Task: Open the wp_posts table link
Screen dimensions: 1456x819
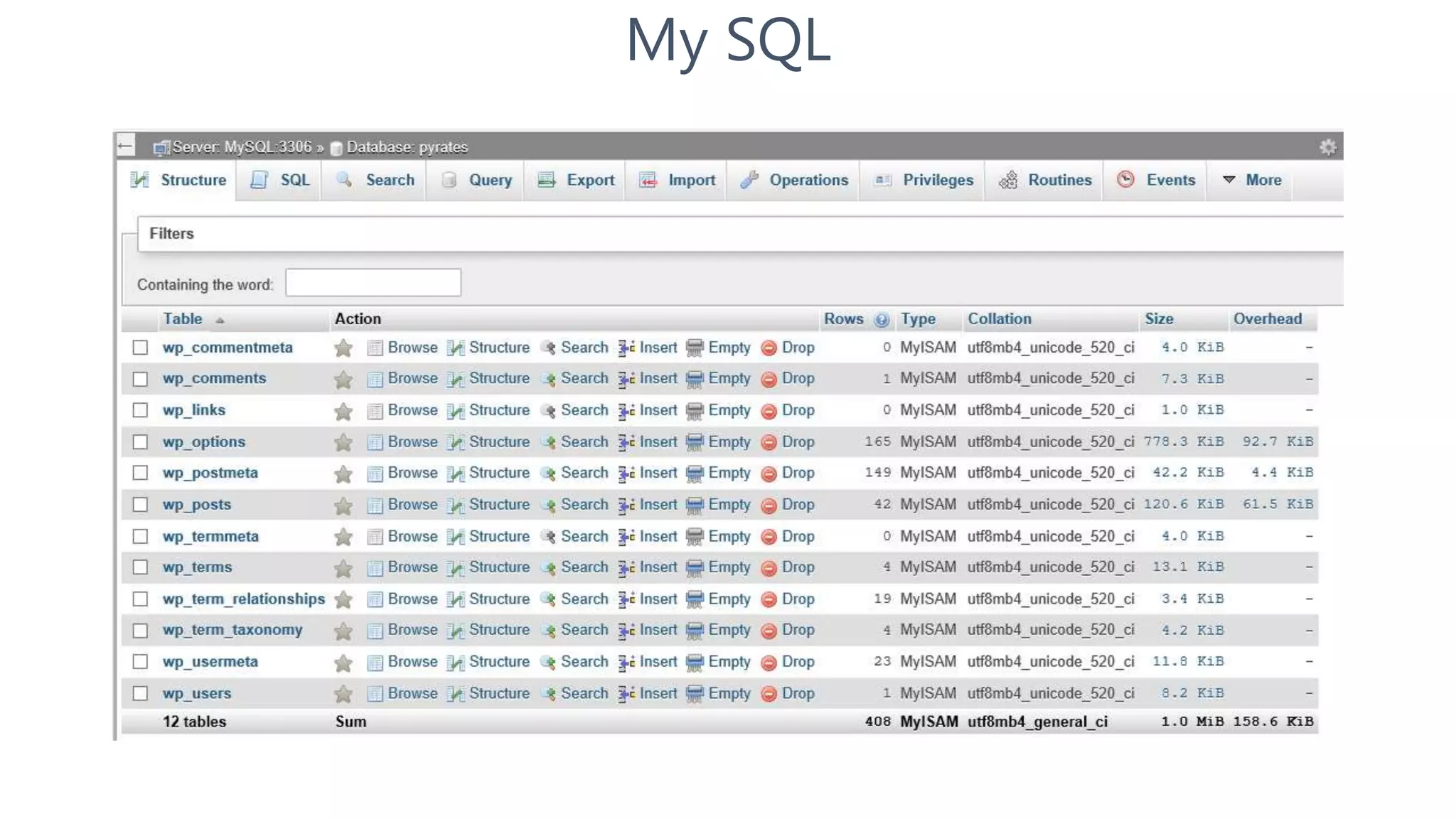Action: click(197, 505)
